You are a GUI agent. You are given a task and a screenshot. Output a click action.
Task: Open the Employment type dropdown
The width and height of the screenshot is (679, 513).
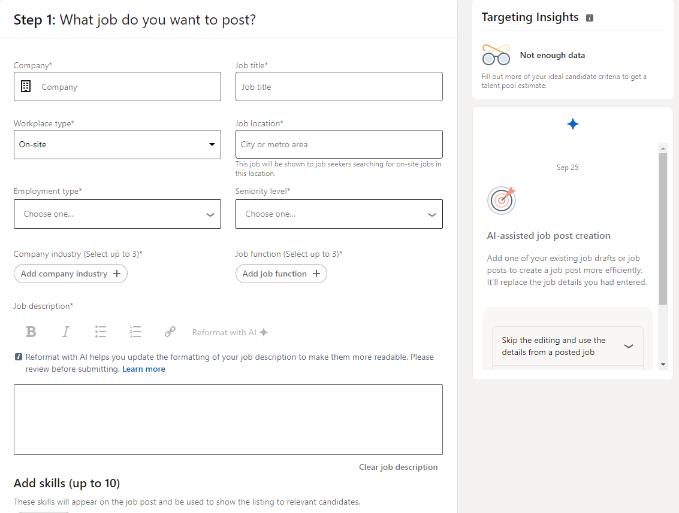coord(117,214)
